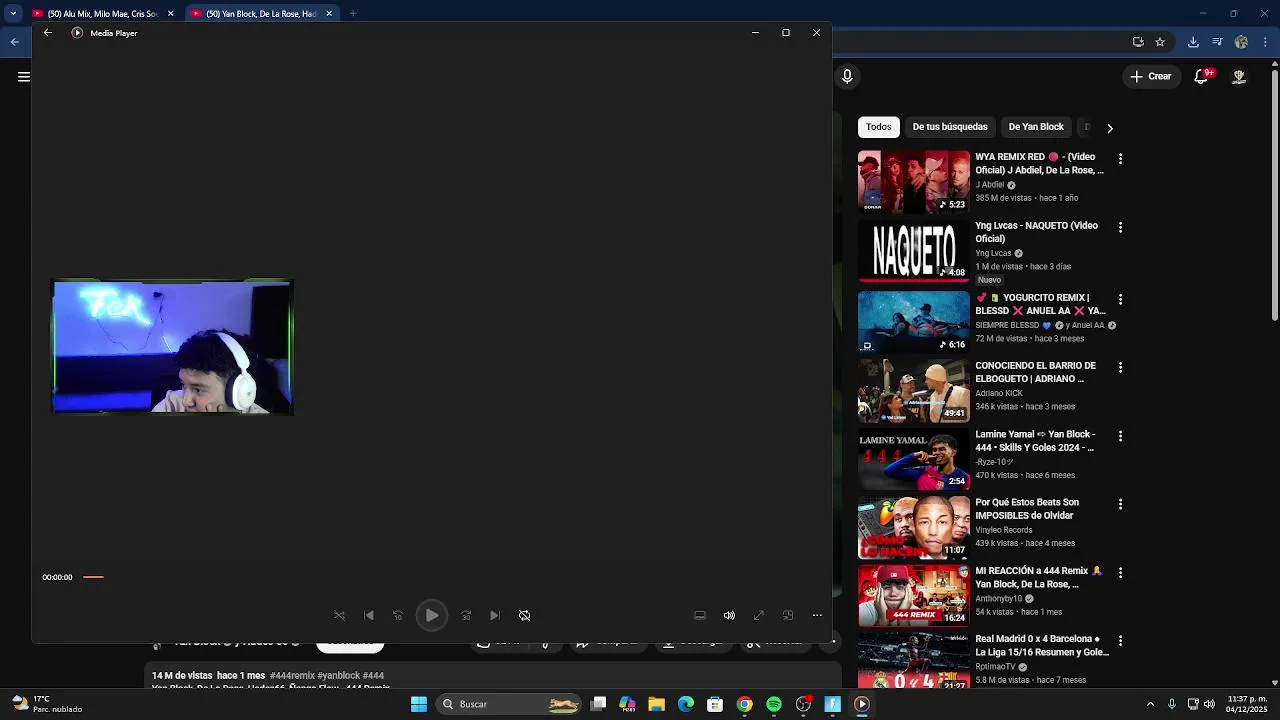This screenshot has height=720, width=1280.
Task: Select the Todos filter chip
Action: tap(879, 127)
